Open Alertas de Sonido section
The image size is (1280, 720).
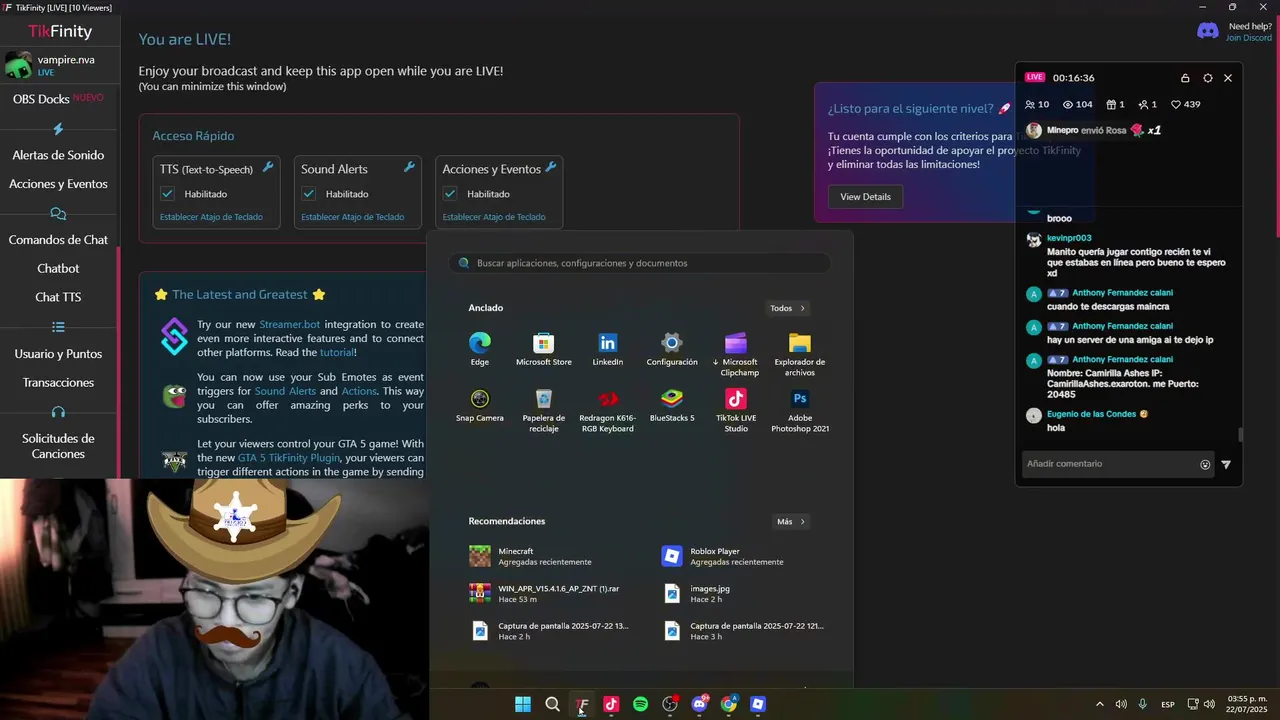(58, 155)
